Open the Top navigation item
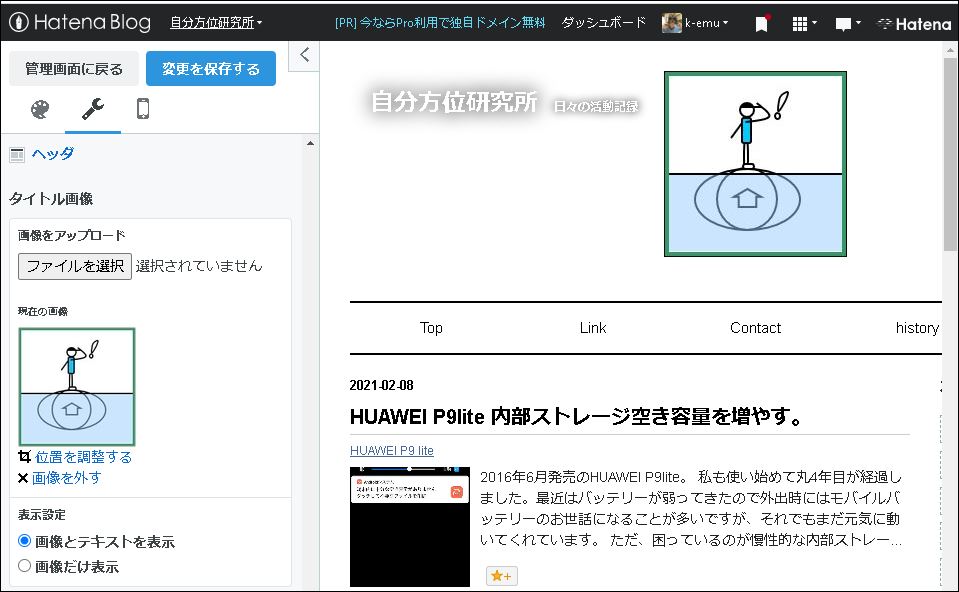The width and height of the screenshot is (959, 592). pos(431,328)
